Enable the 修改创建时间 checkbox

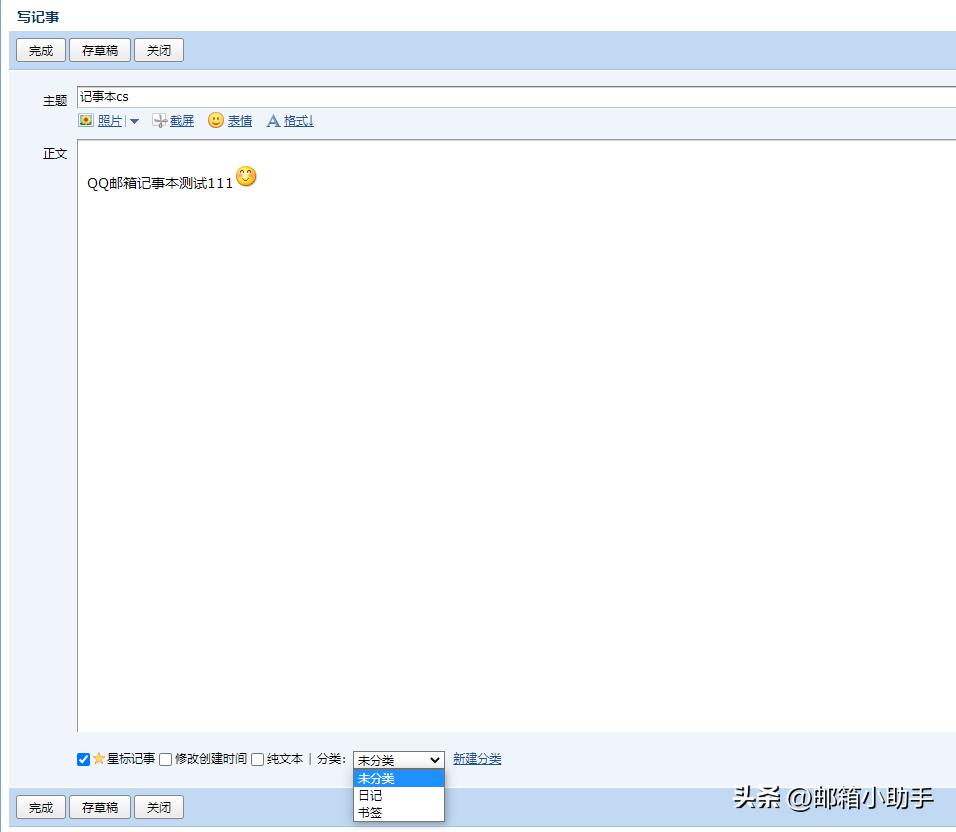pos(165,759)
